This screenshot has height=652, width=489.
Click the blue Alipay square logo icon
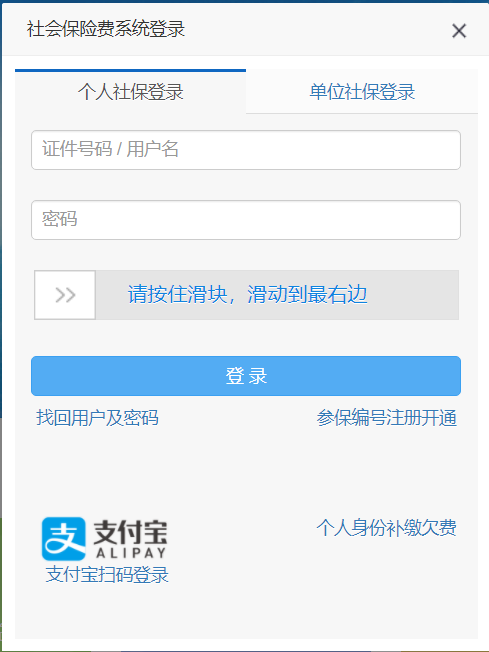pos(64,539)
